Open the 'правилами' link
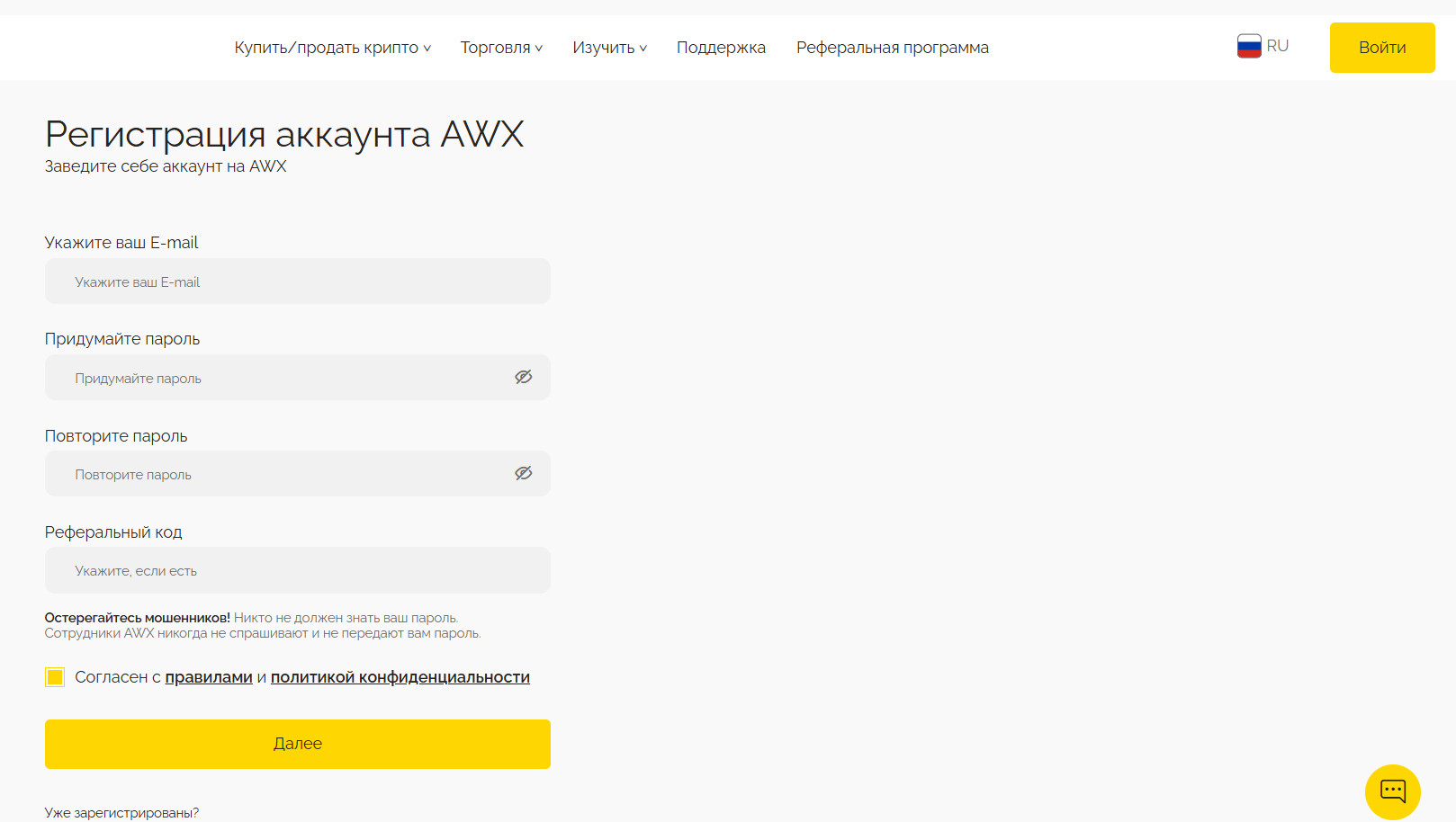The height and width of the screenshot is (822, 1456). [209, 677]
